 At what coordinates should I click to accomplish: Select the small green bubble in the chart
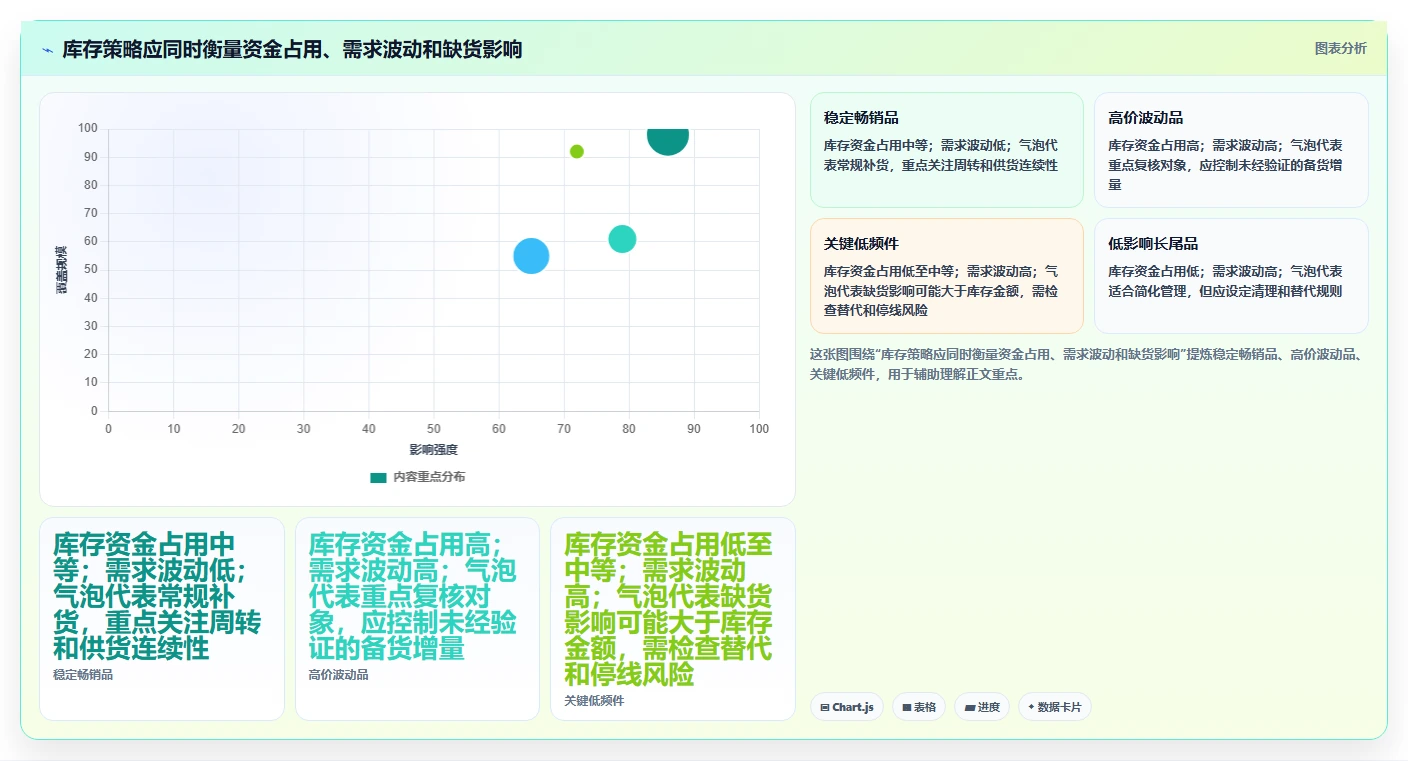577,152
